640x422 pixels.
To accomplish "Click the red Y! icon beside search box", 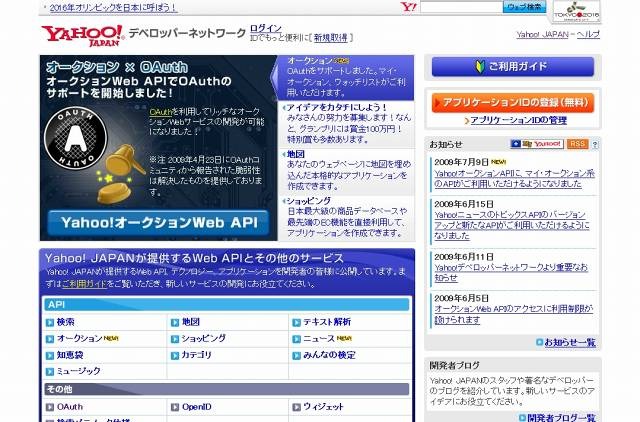I will 406,7.
